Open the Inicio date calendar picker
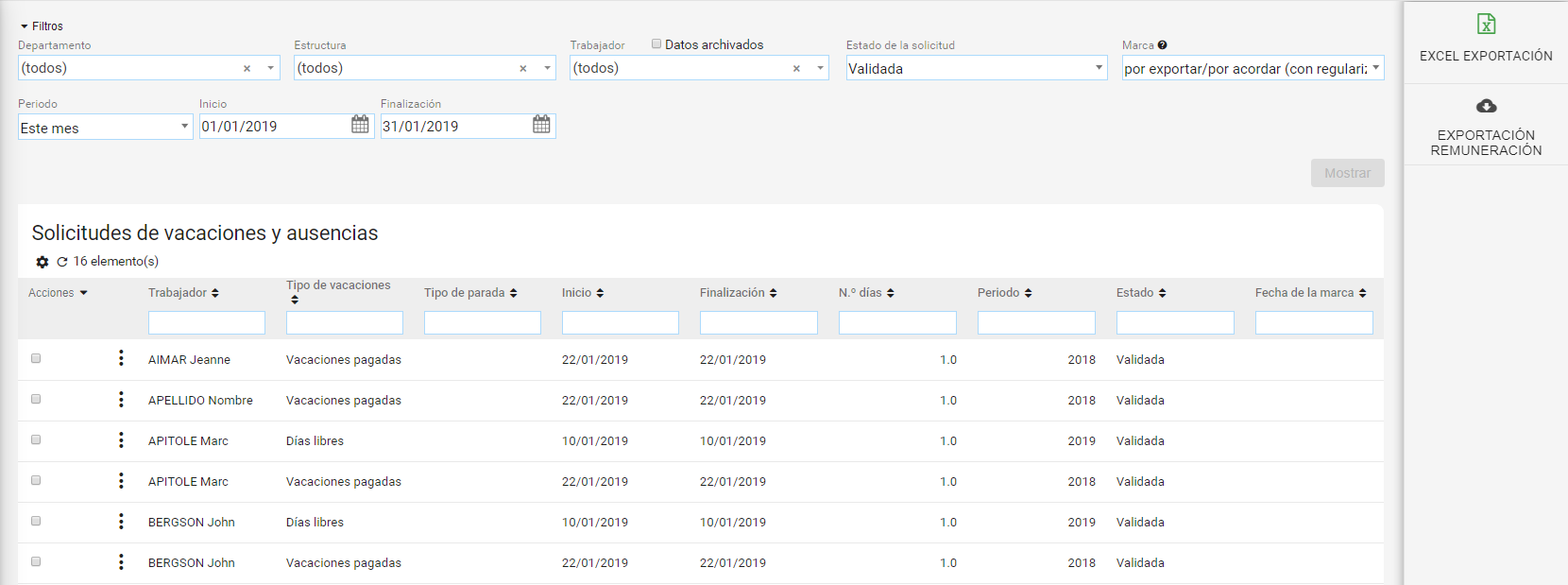This screenshot has width=1568, height=585. (x=360, y=125)
